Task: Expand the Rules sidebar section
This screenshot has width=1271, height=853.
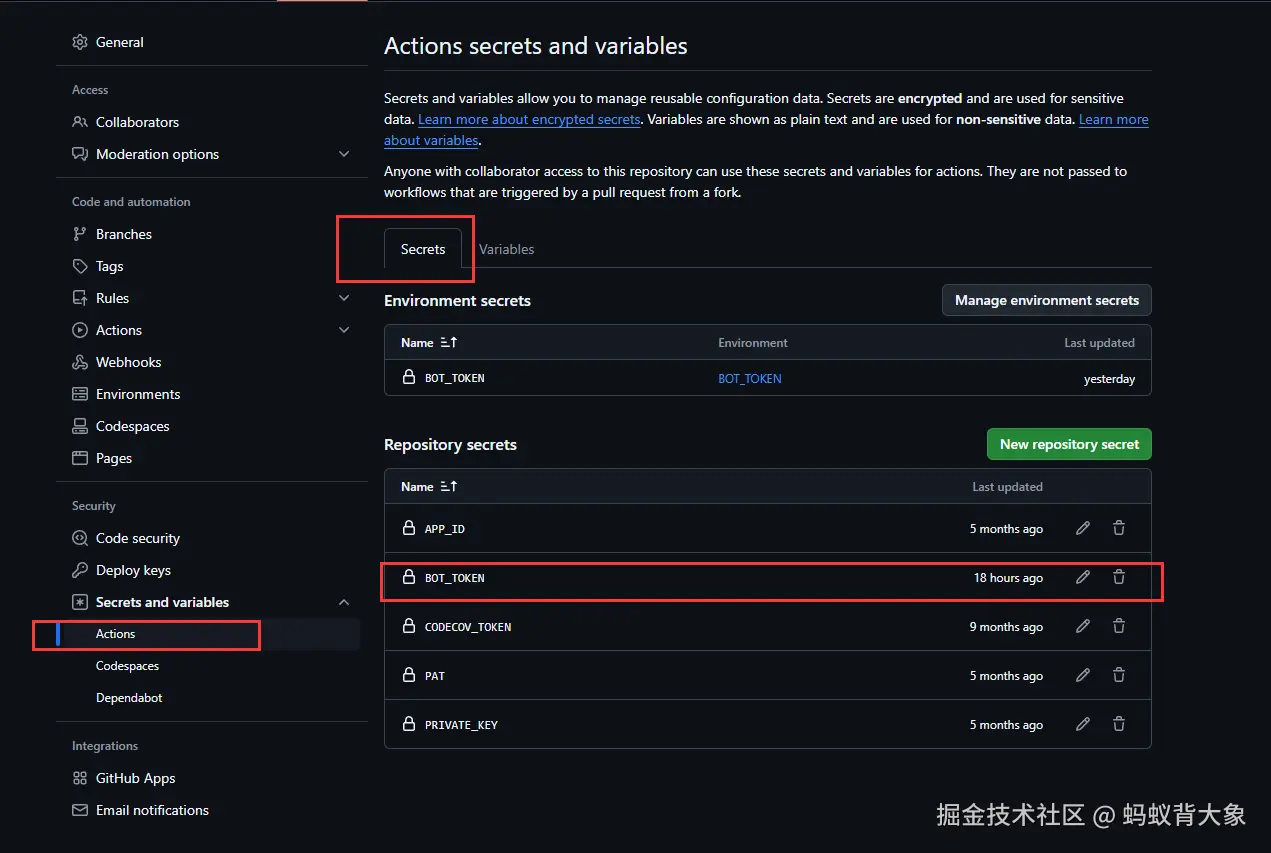Action: point(344,298)
